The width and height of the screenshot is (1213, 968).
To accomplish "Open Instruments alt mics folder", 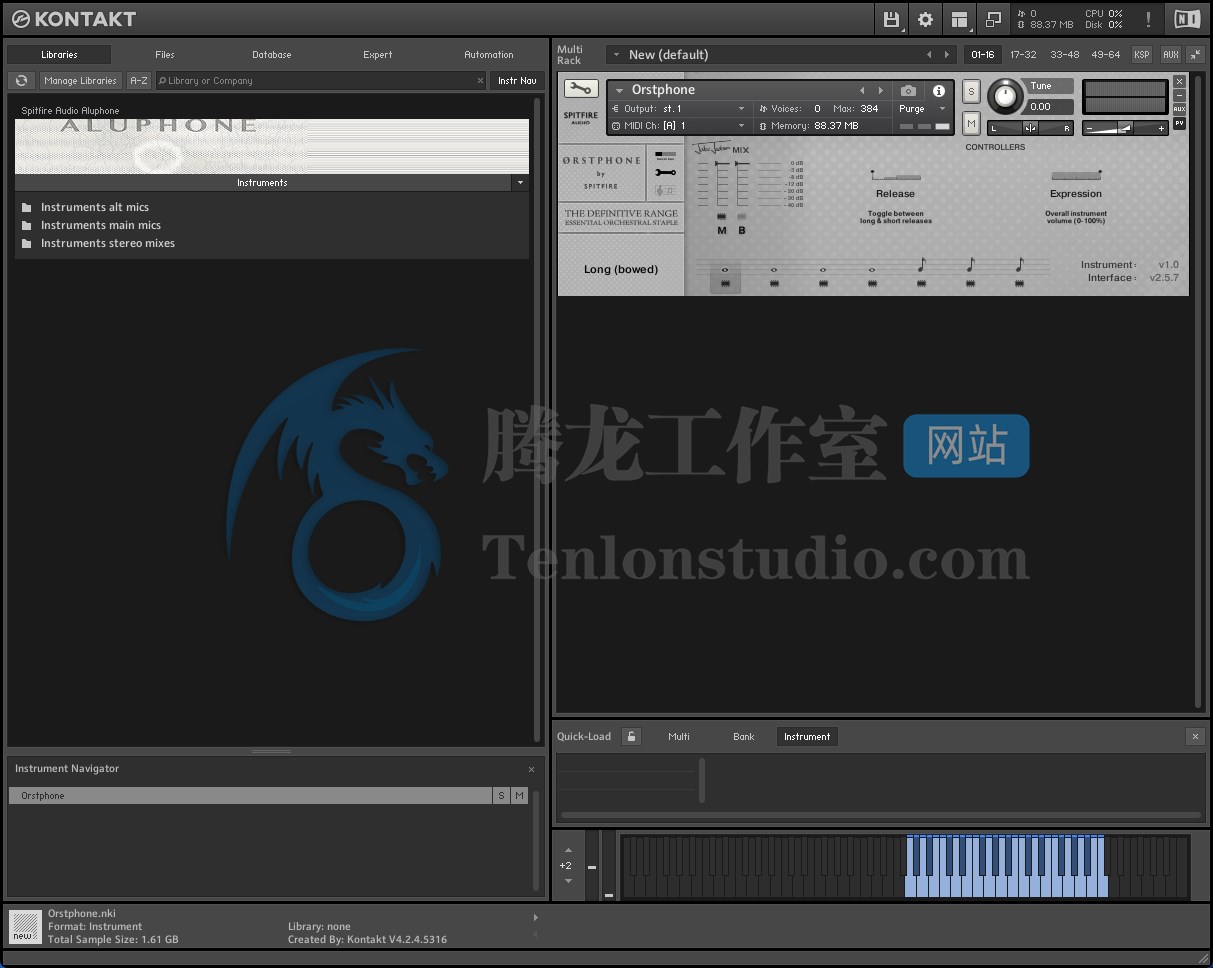I will [x=94, y=207].
